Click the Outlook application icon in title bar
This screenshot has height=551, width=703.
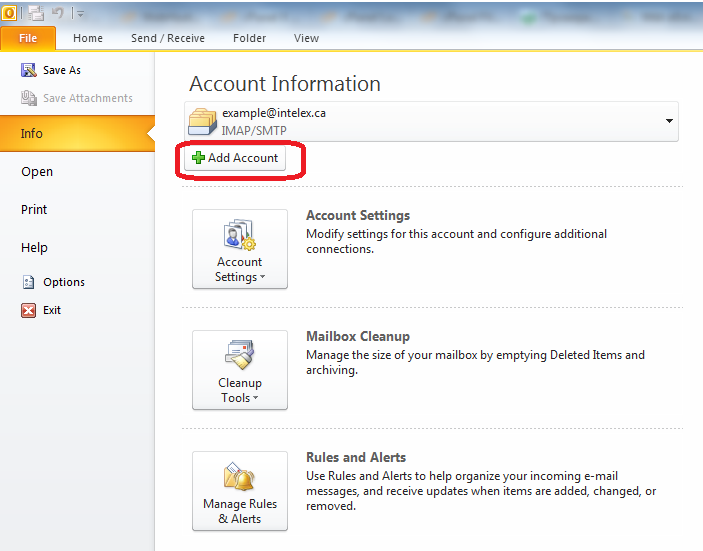(x=9, y=13)
